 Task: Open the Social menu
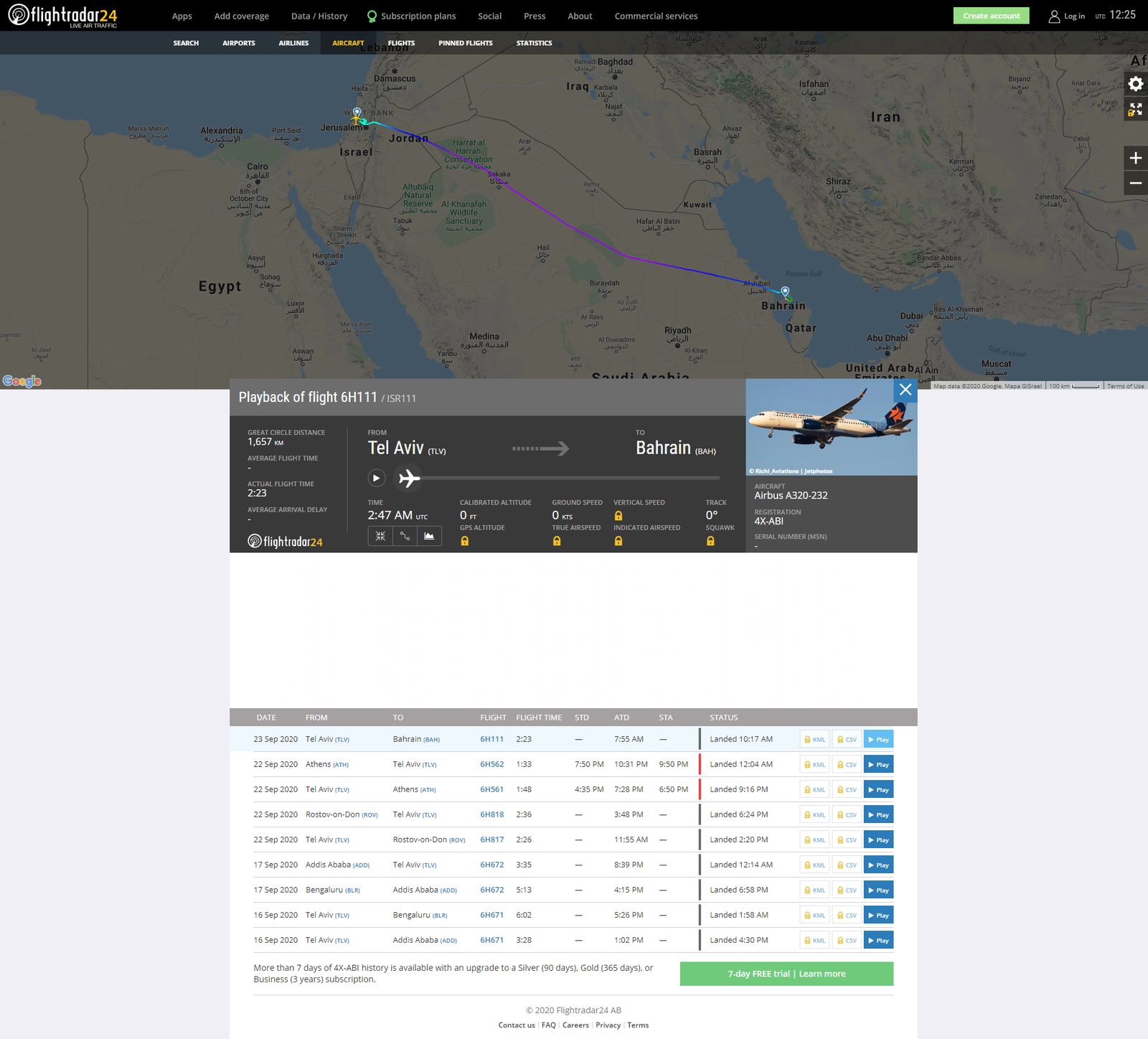(x=490, y=16)
